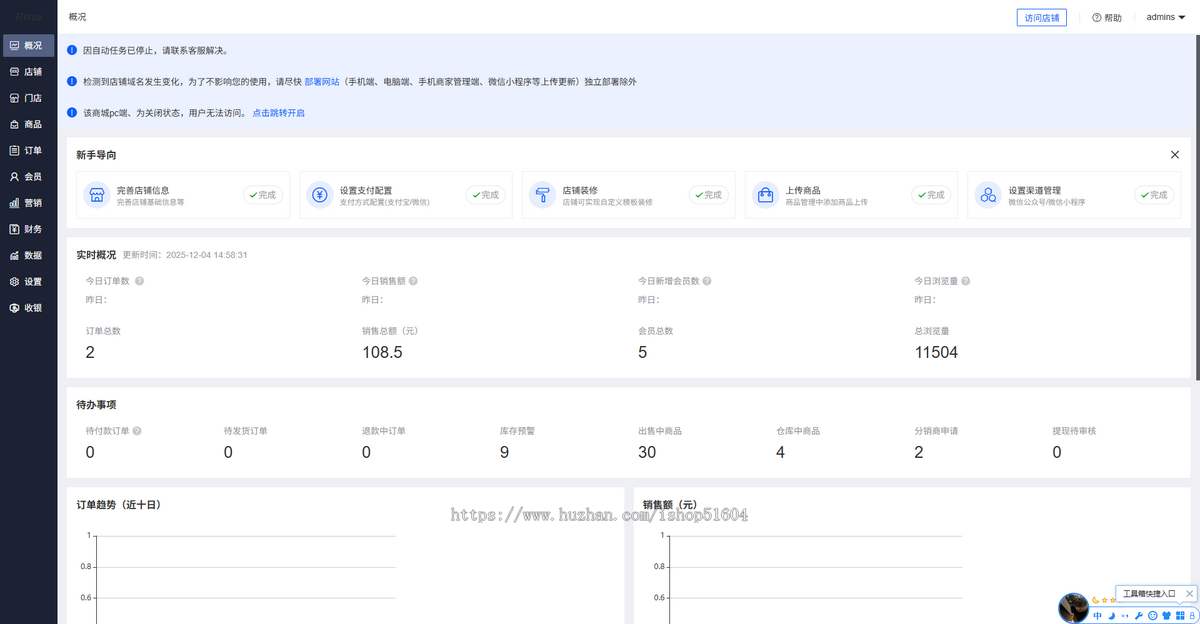Click the 店铺装修 paint roller icon
This screenshot has width=1200, height=624.
point(543,195)
